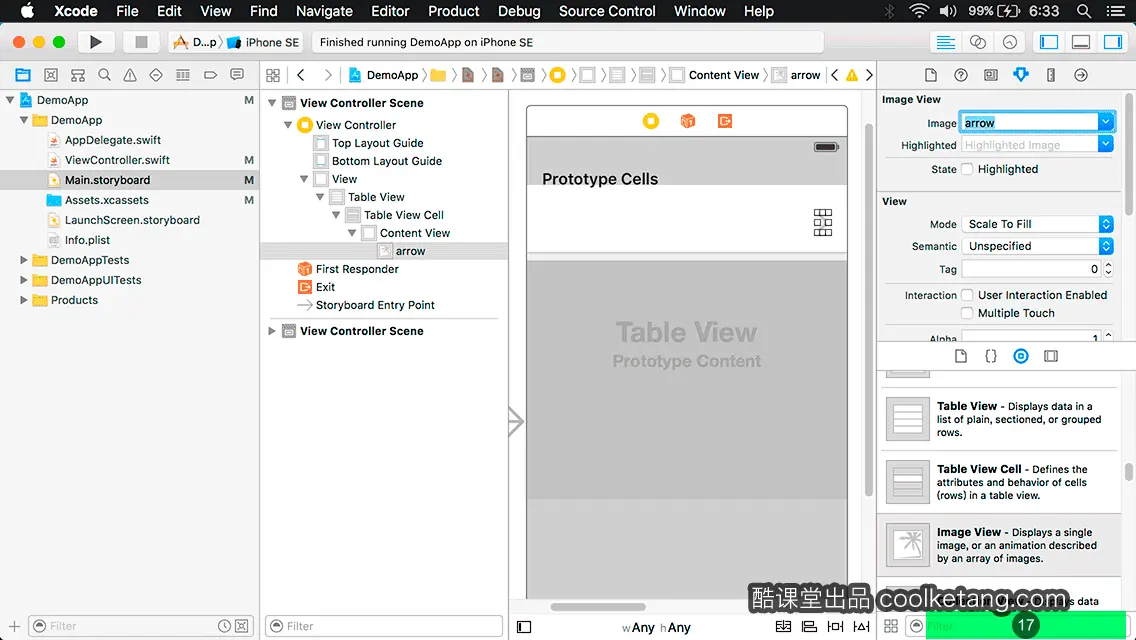Show the Standard editor

pyautogui.click(x=945, y=42)
